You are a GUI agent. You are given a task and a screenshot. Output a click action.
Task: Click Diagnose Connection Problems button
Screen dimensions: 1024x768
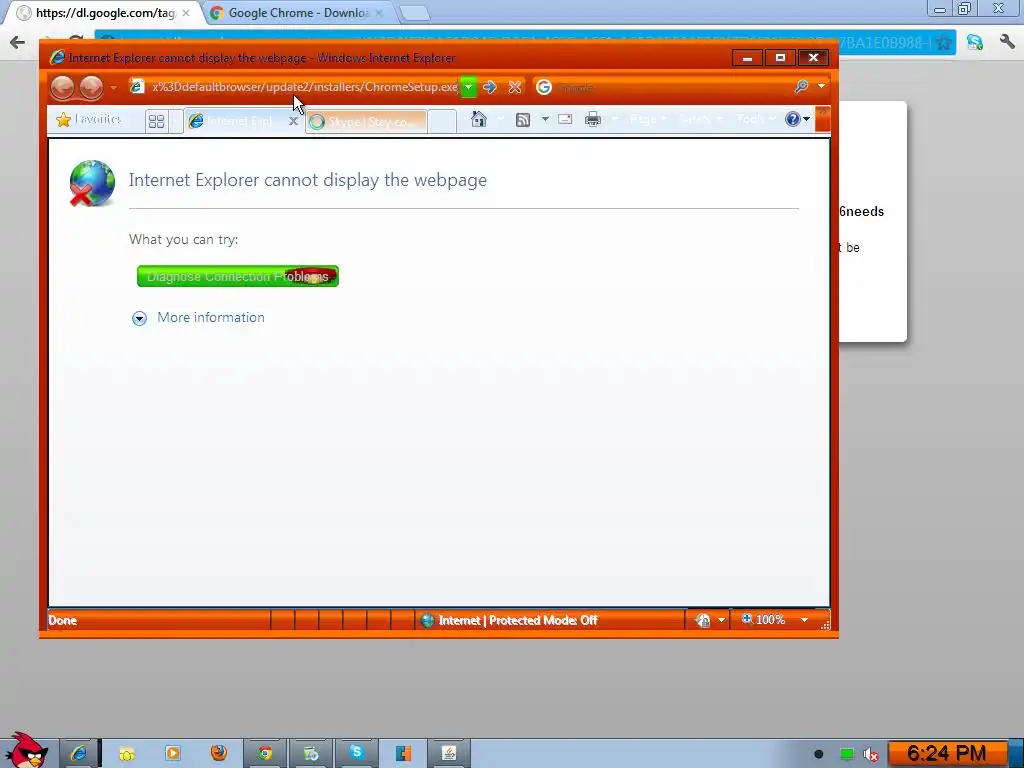tap(238, 276)
